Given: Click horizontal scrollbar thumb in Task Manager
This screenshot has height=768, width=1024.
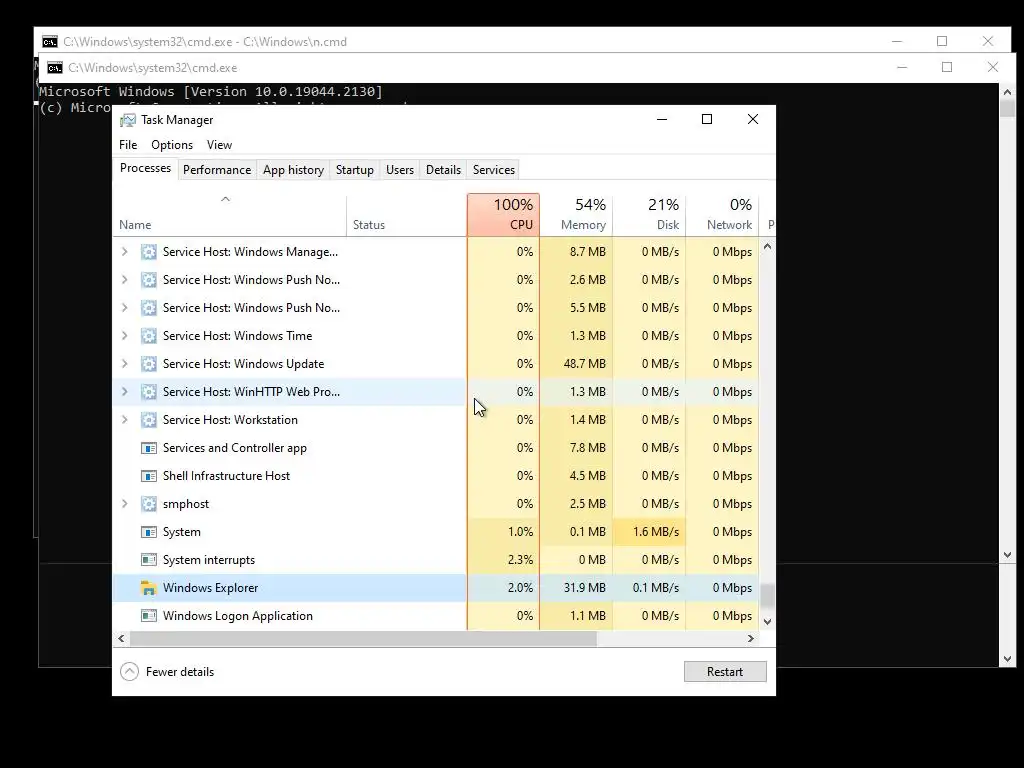Looking at the screenshot, I should [363, 639].
